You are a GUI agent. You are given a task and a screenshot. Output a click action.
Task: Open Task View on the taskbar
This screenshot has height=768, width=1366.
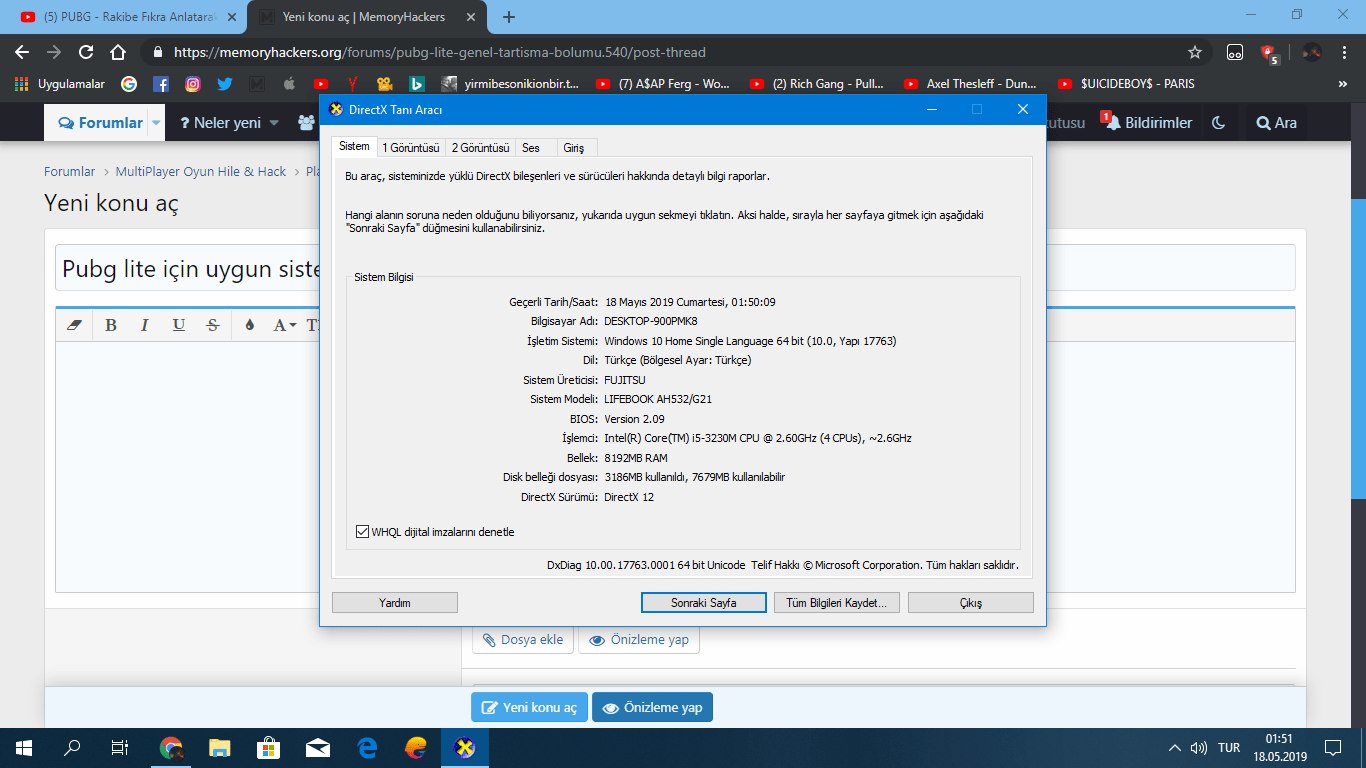(x=119, y=748)
